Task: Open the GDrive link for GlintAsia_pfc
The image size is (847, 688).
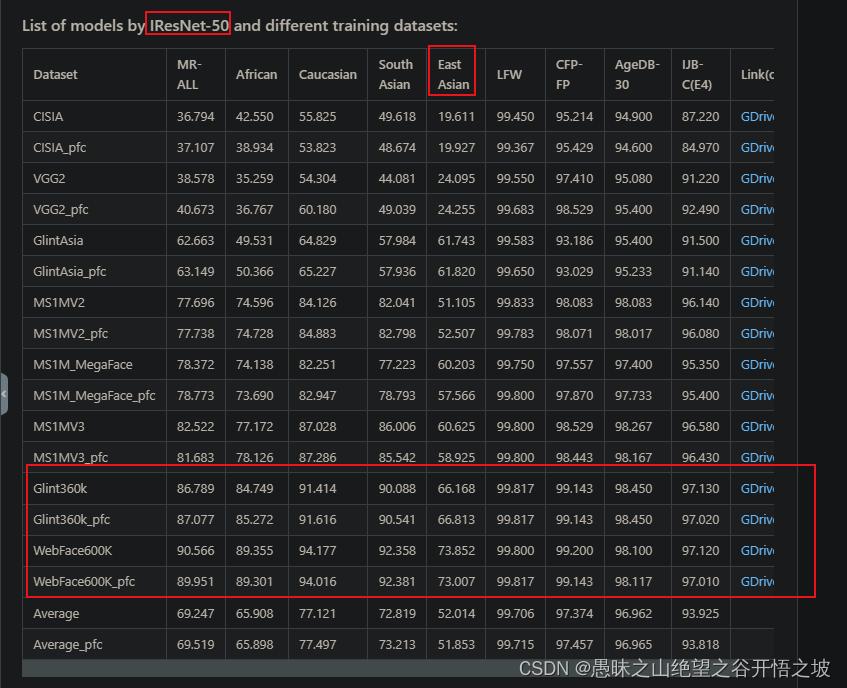Action: tap(757, 272)
